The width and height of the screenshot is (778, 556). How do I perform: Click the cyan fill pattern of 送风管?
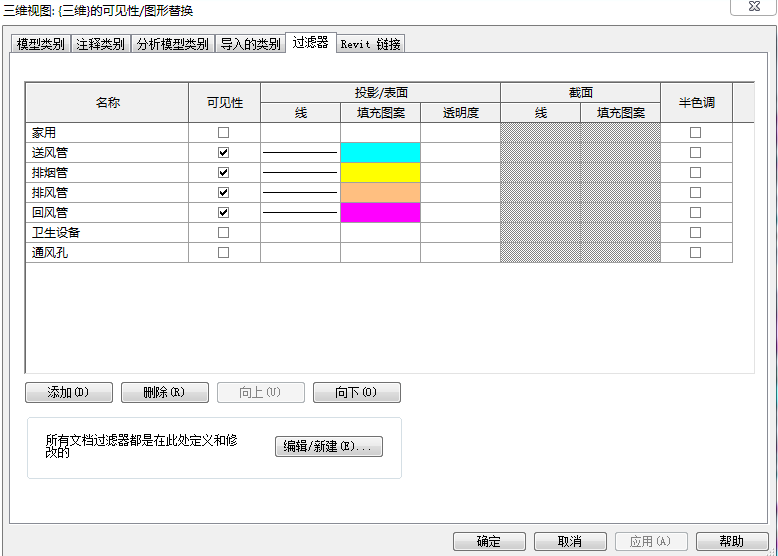point(380,152)
